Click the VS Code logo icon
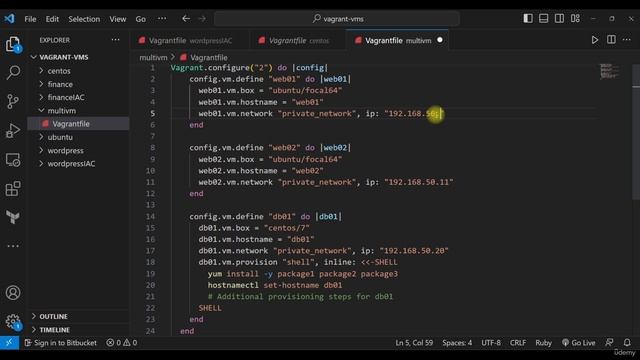Screen dimensions: 640x360 coord(9,19)
